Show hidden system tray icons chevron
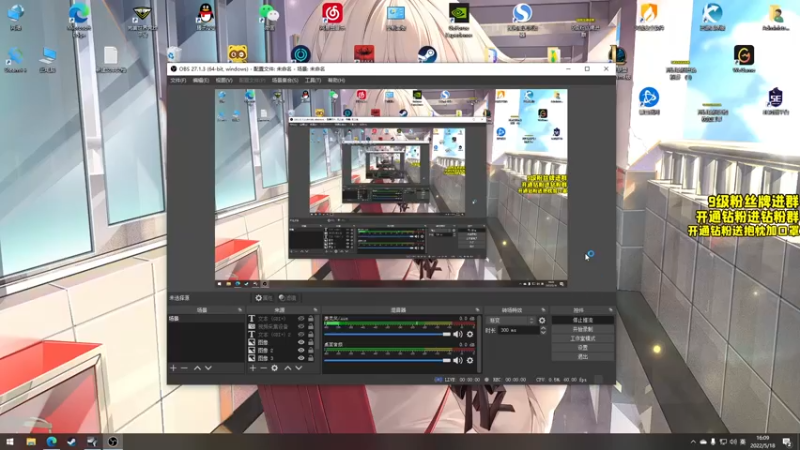 (693, 442)
